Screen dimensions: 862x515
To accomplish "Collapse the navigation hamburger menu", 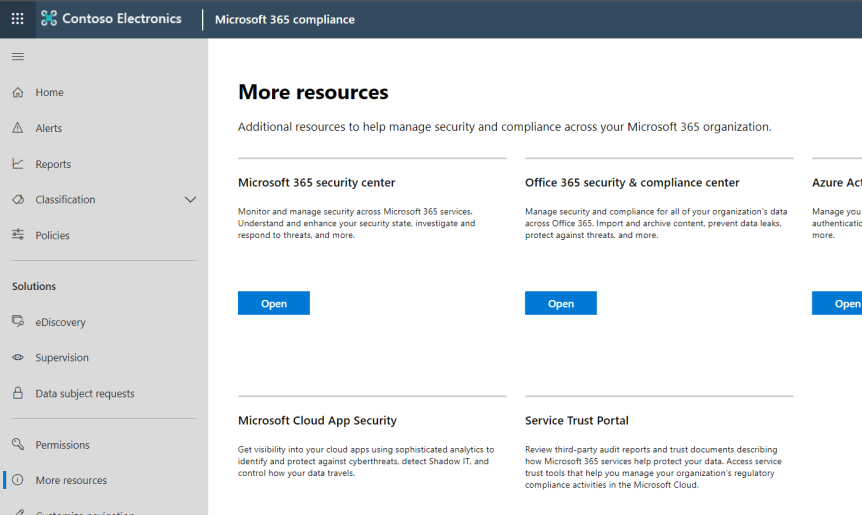I will (18, 57).
